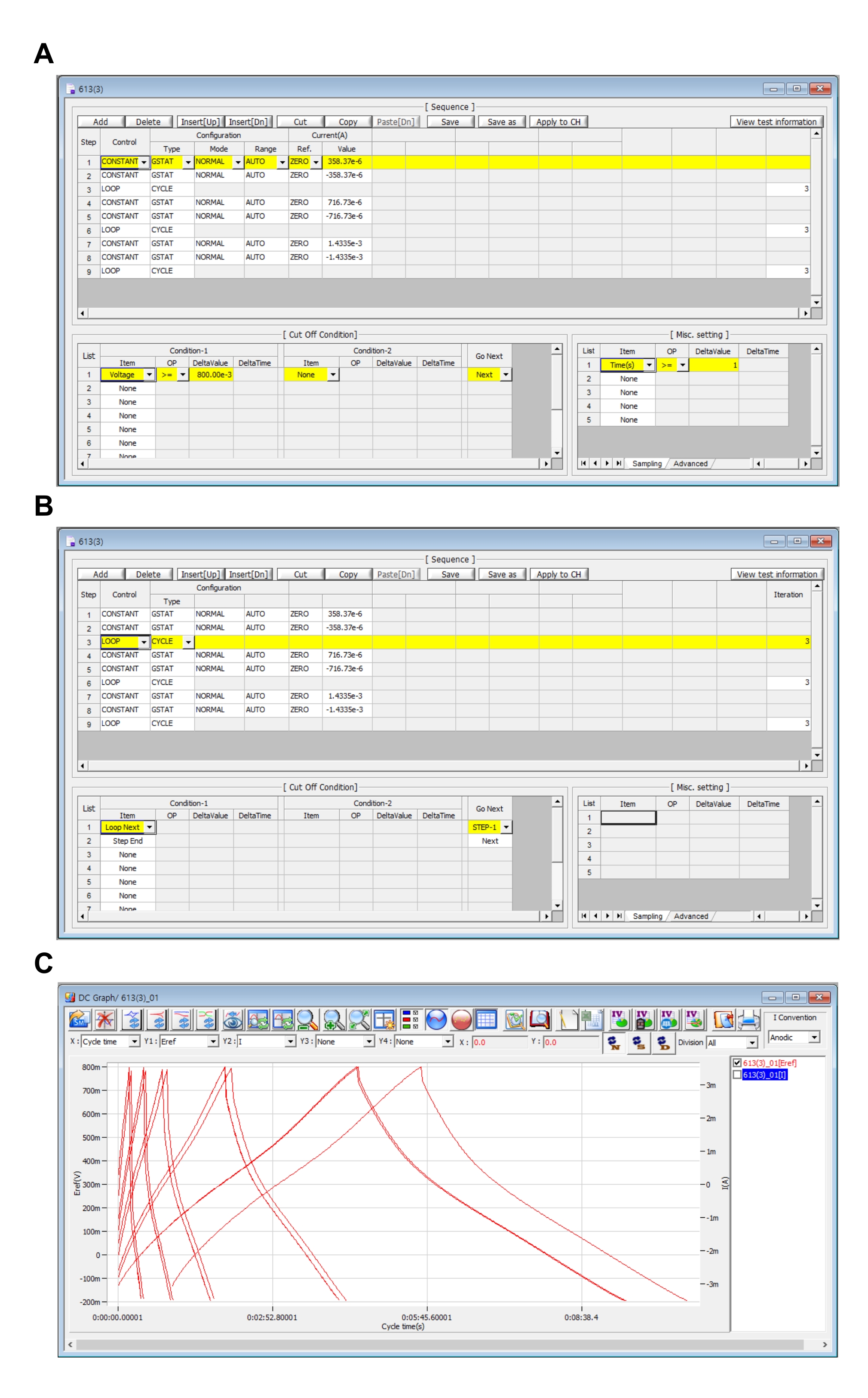Click the eye view icon in graph toolbar
This screenshot has width=868, height=1398.
[x=233, y=1021]
